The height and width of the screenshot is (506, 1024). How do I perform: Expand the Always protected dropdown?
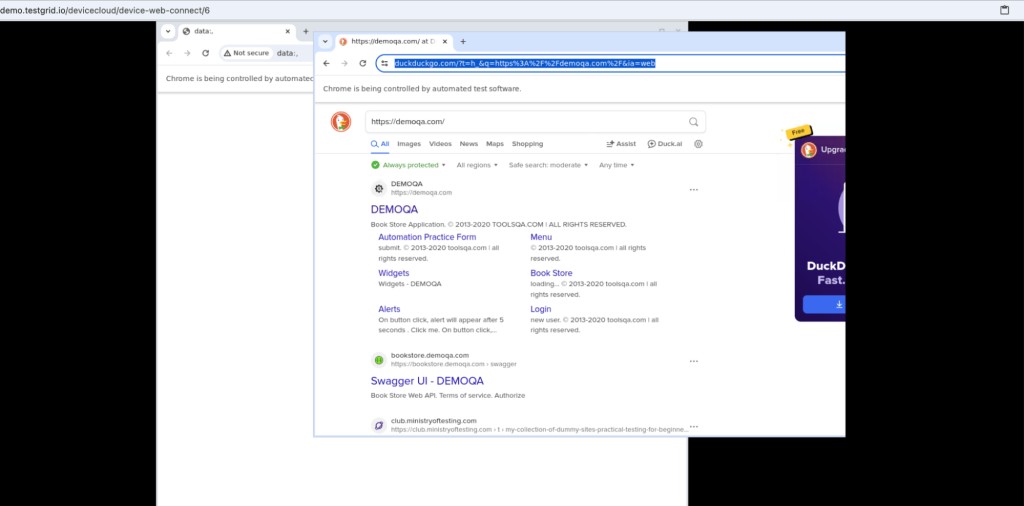[x=408, y=165]
